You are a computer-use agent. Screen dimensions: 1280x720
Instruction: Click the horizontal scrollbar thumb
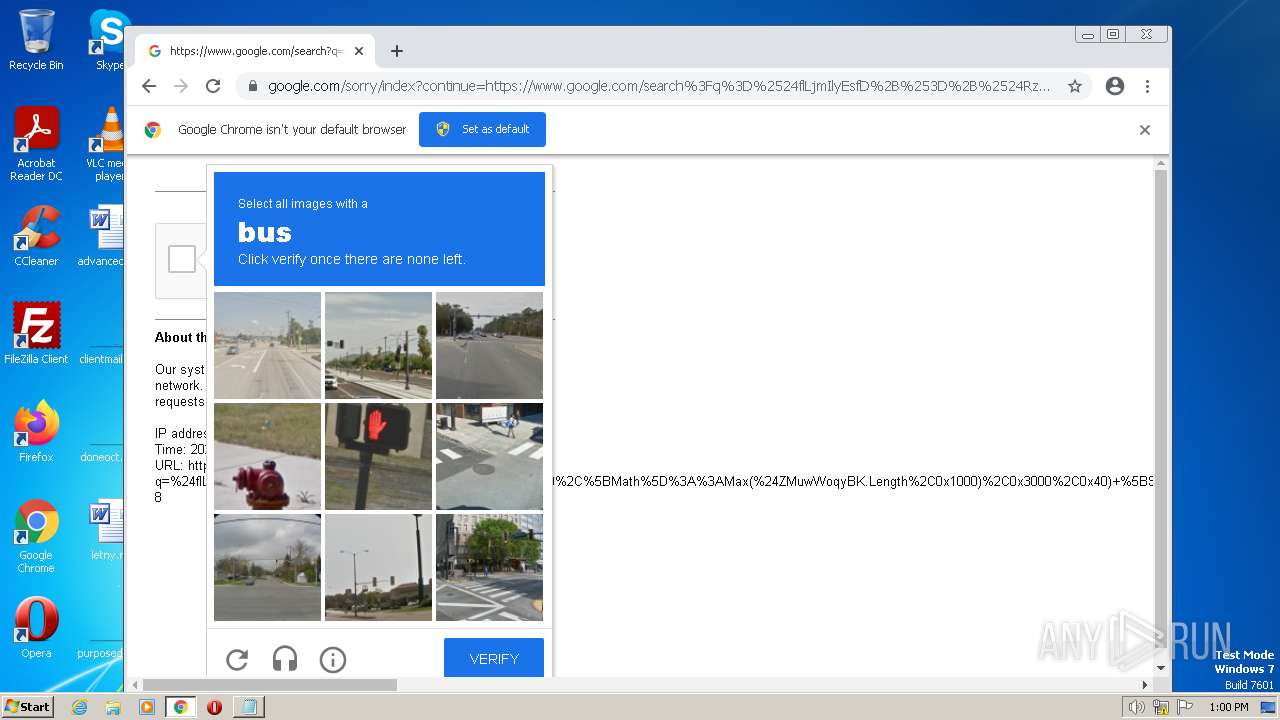[x=270, y=685]
